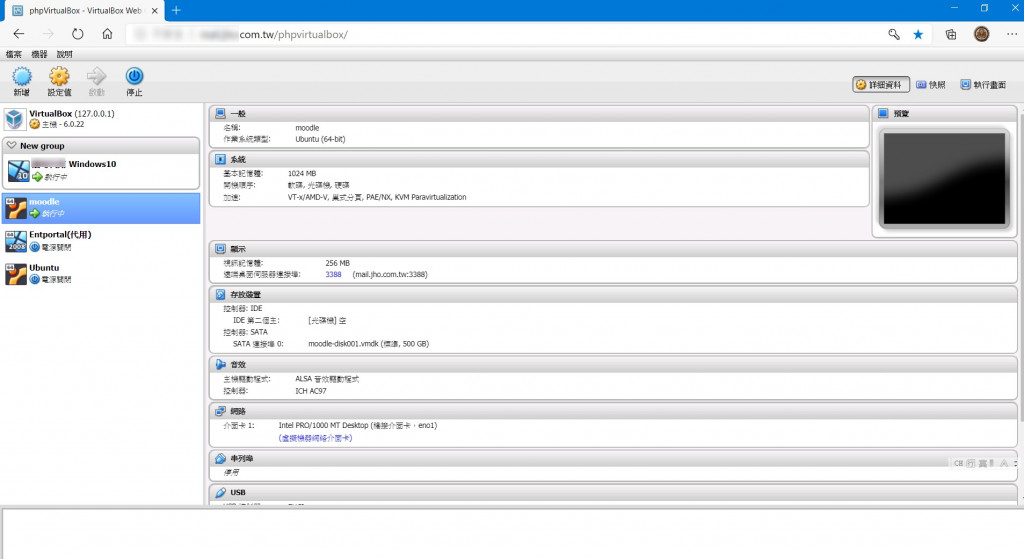The image size is (1024, 559).
Task: Select the phpVirtualBox browser tab
Action: (85, 10)
